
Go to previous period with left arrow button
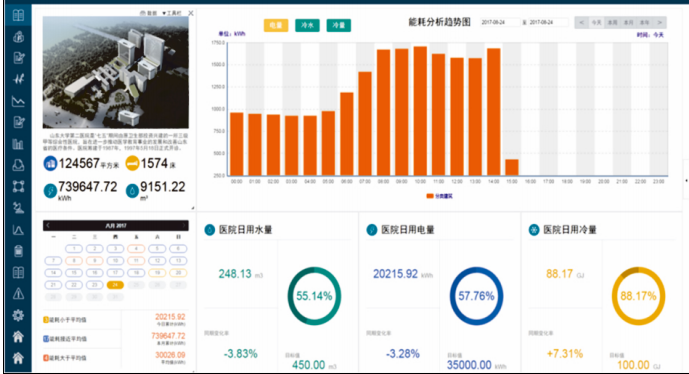coord(581,22)
